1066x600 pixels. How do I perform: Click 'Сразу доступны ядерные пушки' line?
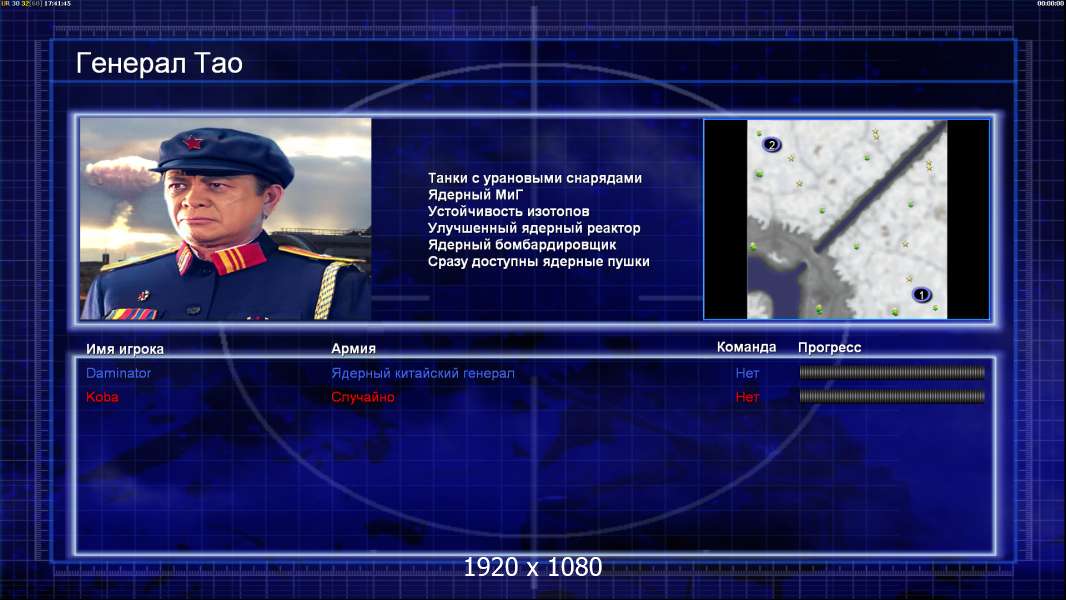click(x=538, y=262)
